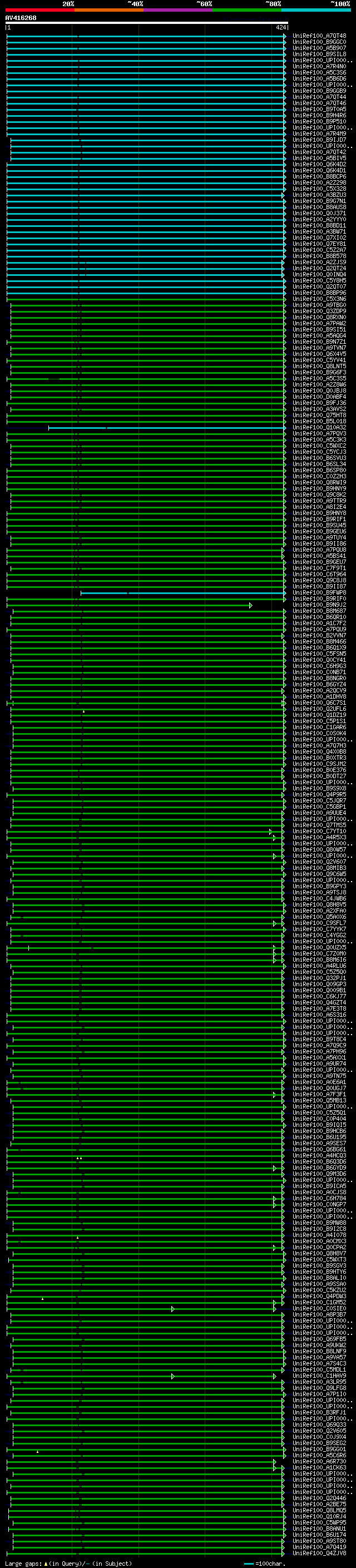The height and width of the screenshot is (1568, 356).
Task: Select the UniRef100_Q6K4D1 label
Action: pyautogui.click(x=319, y=170)
